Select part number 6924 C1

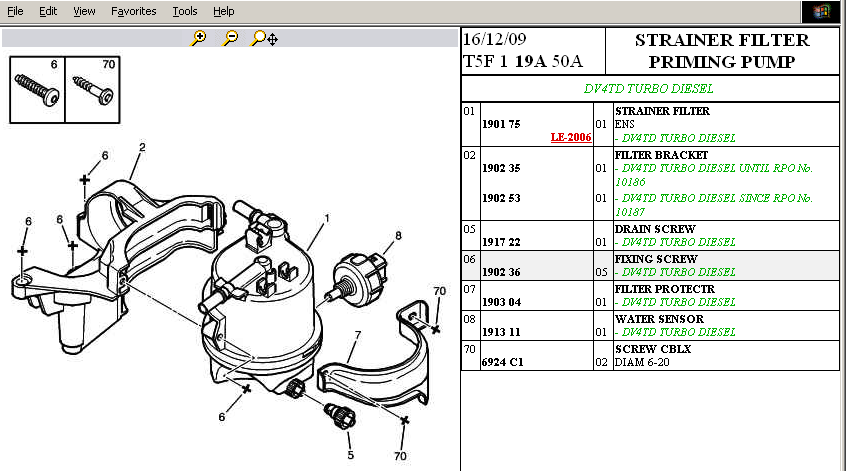[503, 363]
